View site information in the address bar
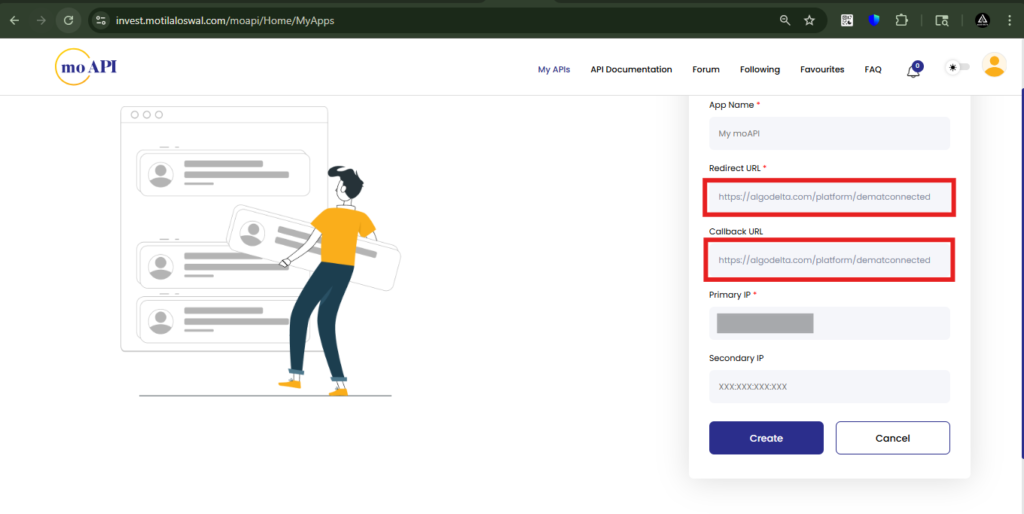The width and height of the screenshot is (1024, 514). coord(101,20)
